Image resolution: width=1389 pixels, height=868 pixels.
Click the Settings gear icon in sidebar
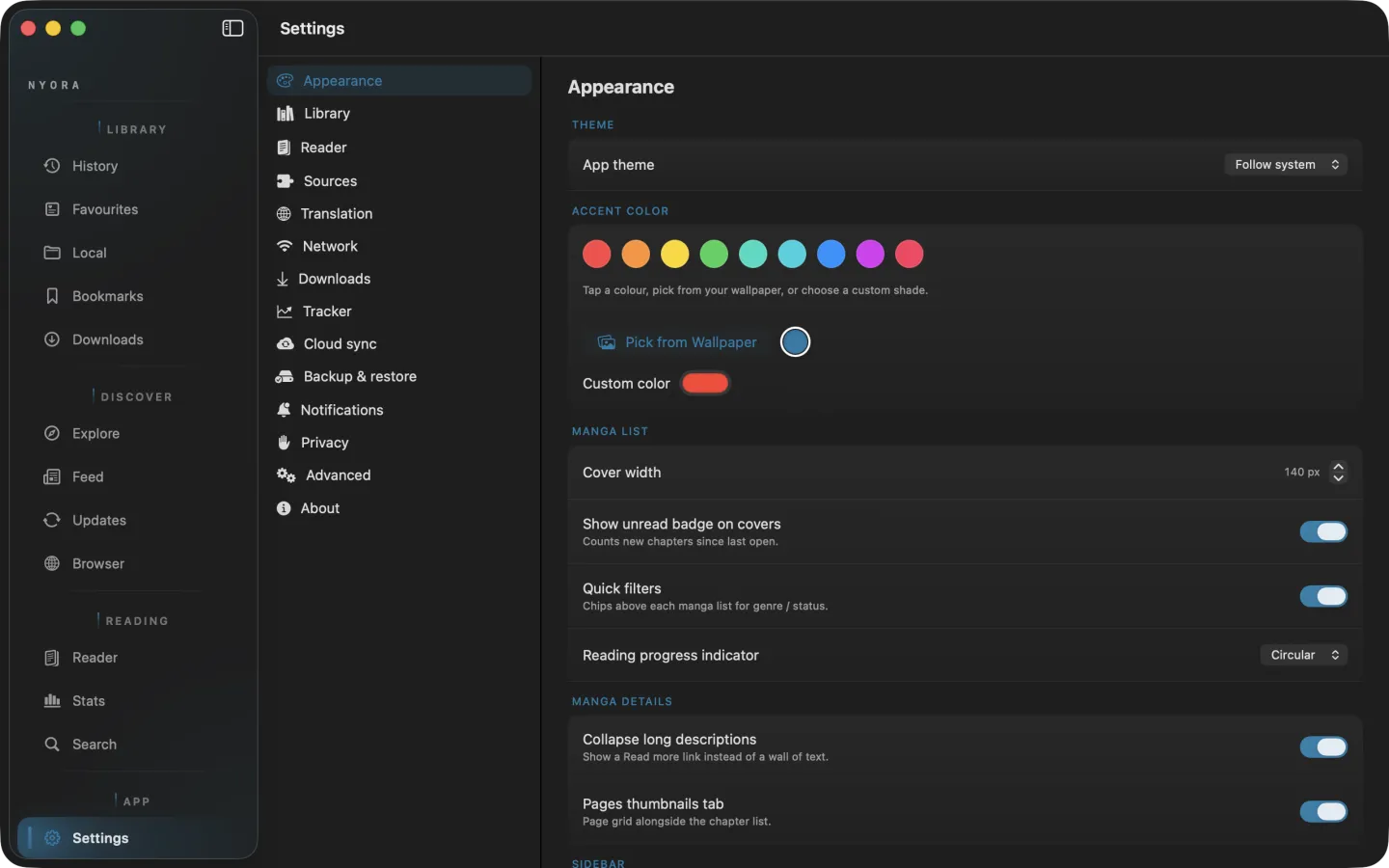(x=52, y=838)
